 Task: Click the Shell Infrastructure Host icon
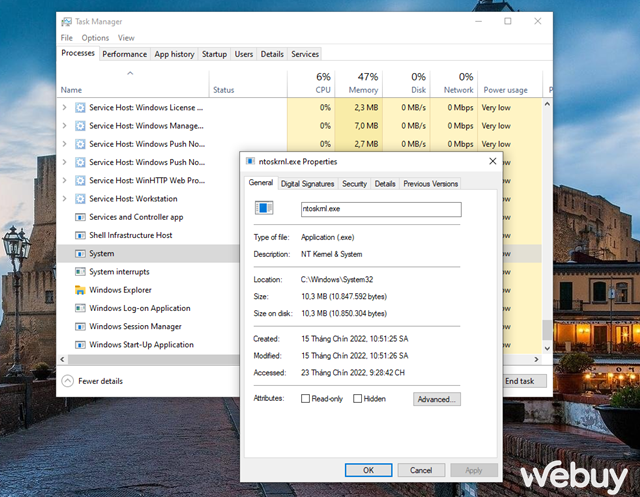(80, 235)
